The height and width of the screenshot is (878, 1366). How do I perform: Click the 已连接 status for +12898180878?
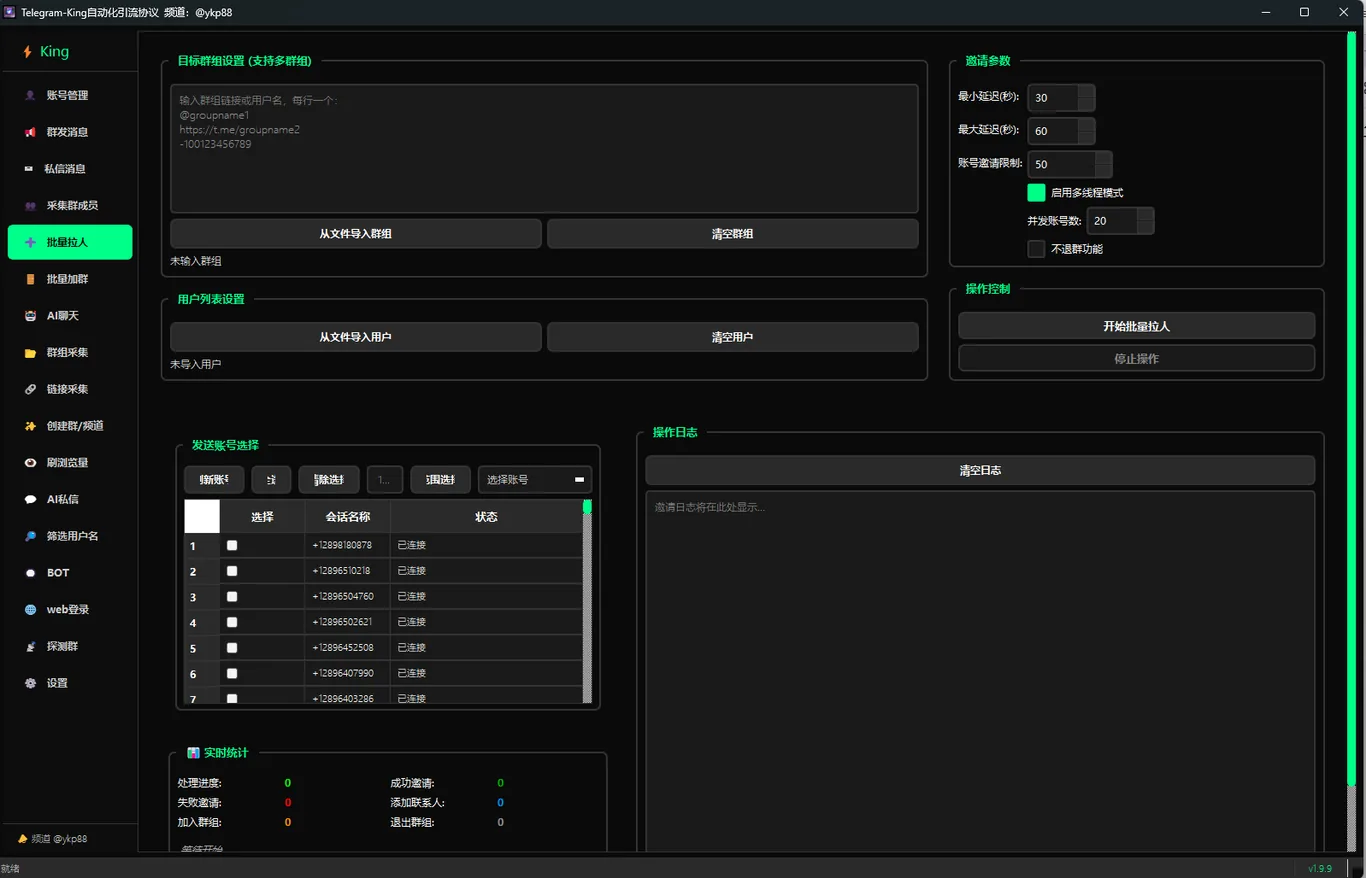tap(412, 545)
